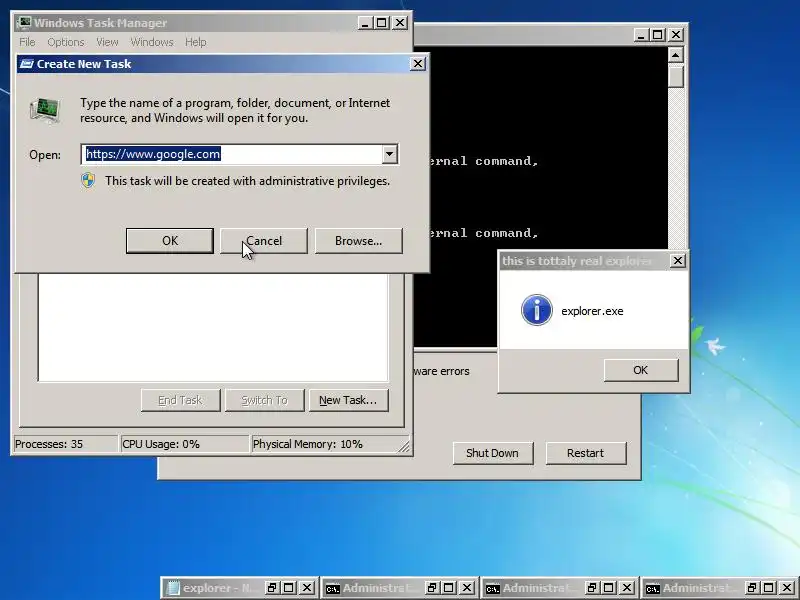Click the console window scrollbar thumb
This screenshot has width=800, height=600.
pos(676,77)
